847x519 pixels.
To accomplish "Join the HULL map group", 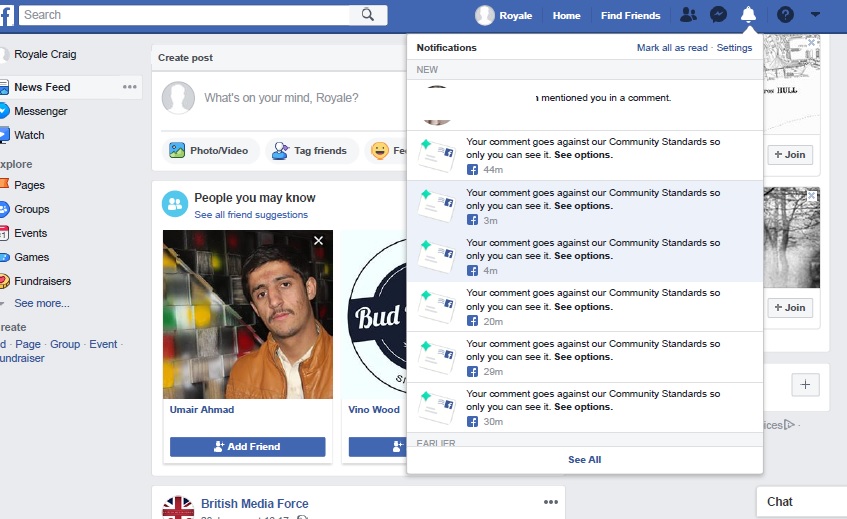I will pyautogui.click(x=790, y=154).
